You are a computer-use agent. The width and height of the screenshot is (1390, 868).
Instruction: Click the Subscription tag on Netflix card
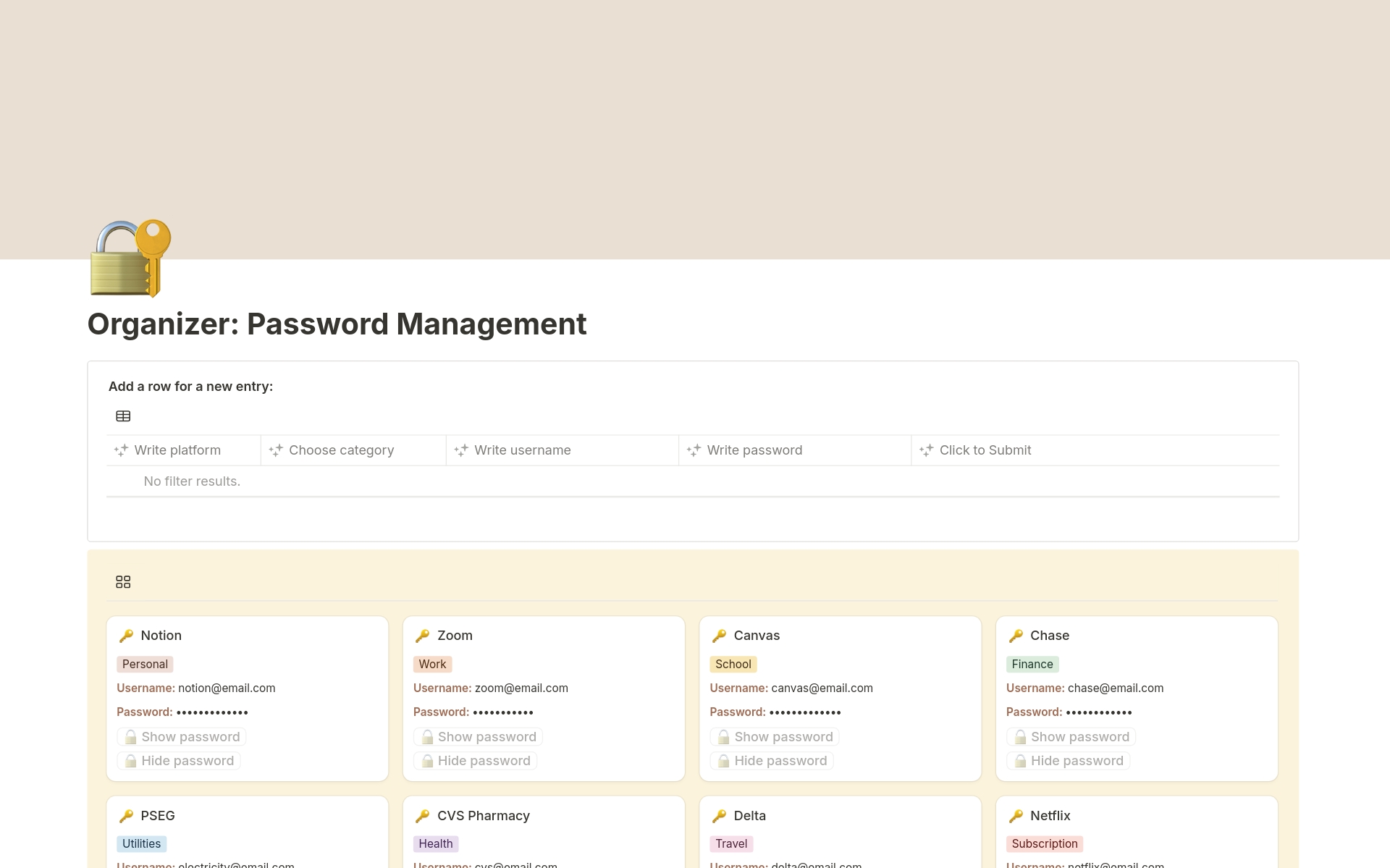pyautogui.click(x=1045, y=844)
